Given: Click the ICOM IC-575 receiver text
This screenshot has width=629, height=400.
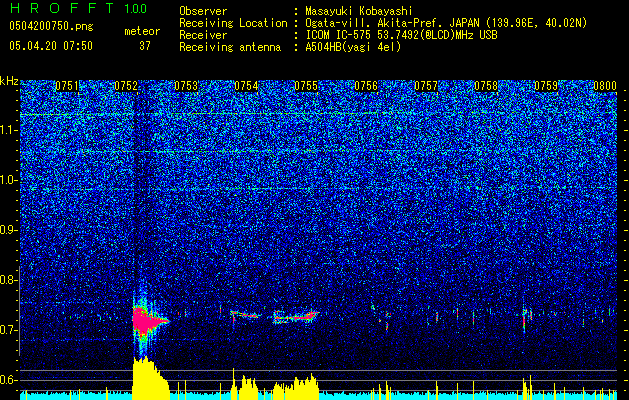Looking at the screenshot, I should coord(401,35).
